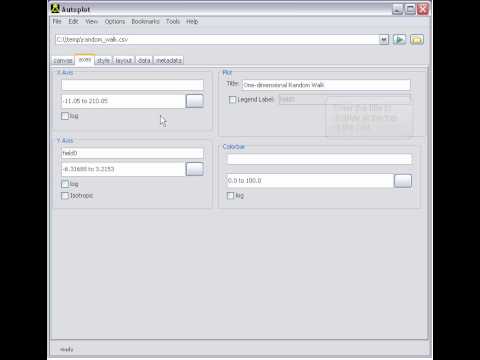
Task: Click the Colorbar range field
Action: (x=310, y=181)
